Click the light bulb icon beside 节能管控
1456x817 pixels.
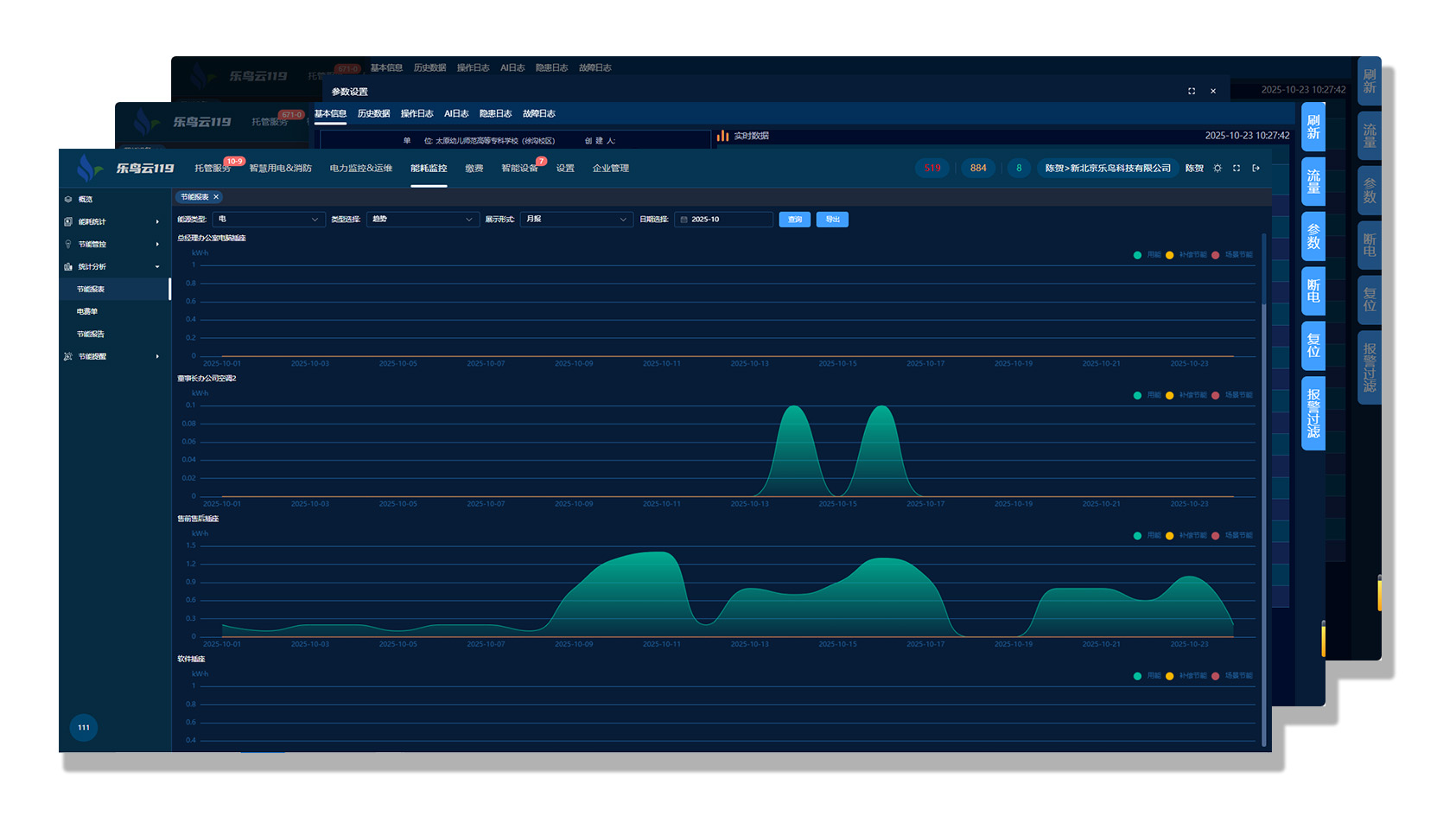pos(68,245)
